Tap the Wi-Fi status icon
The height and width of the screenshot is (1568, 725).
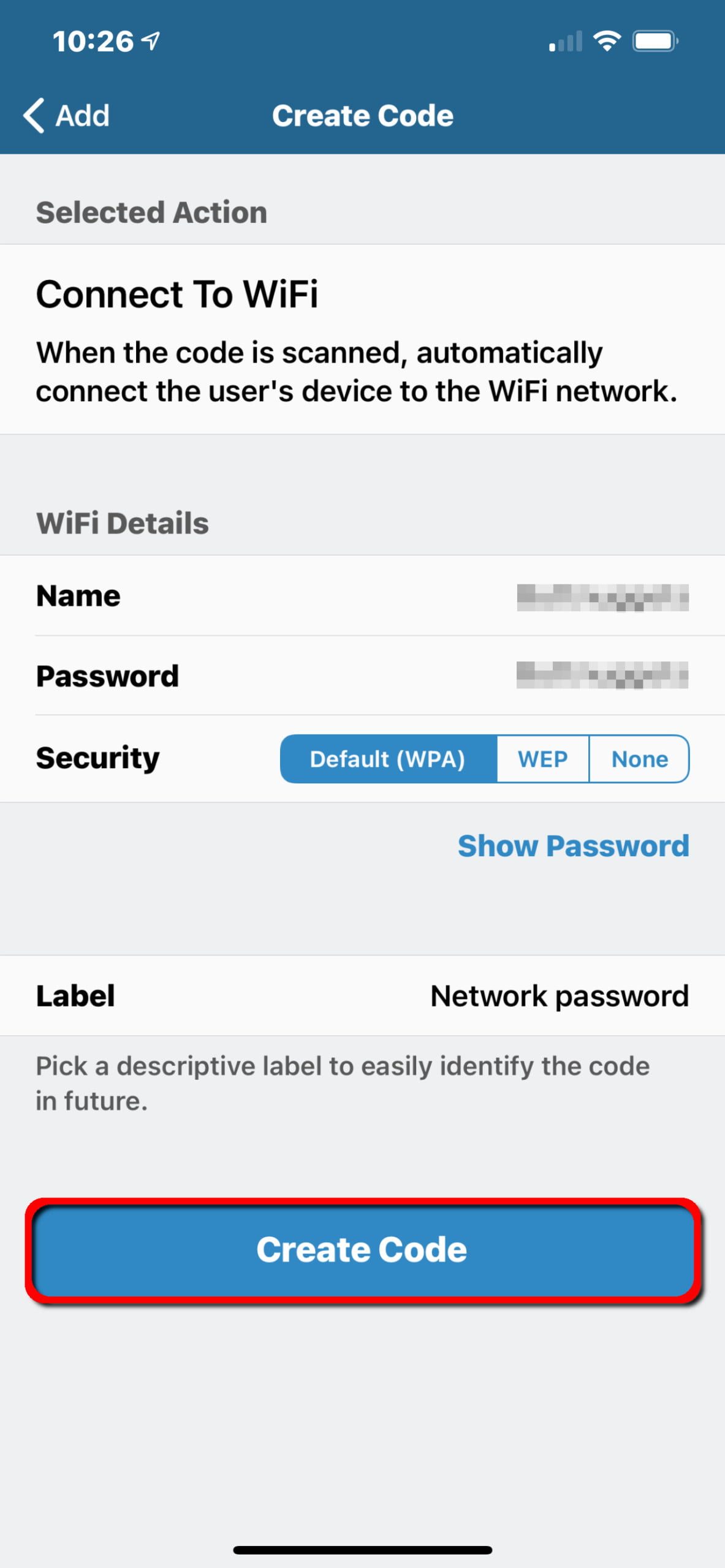point(607,41)
